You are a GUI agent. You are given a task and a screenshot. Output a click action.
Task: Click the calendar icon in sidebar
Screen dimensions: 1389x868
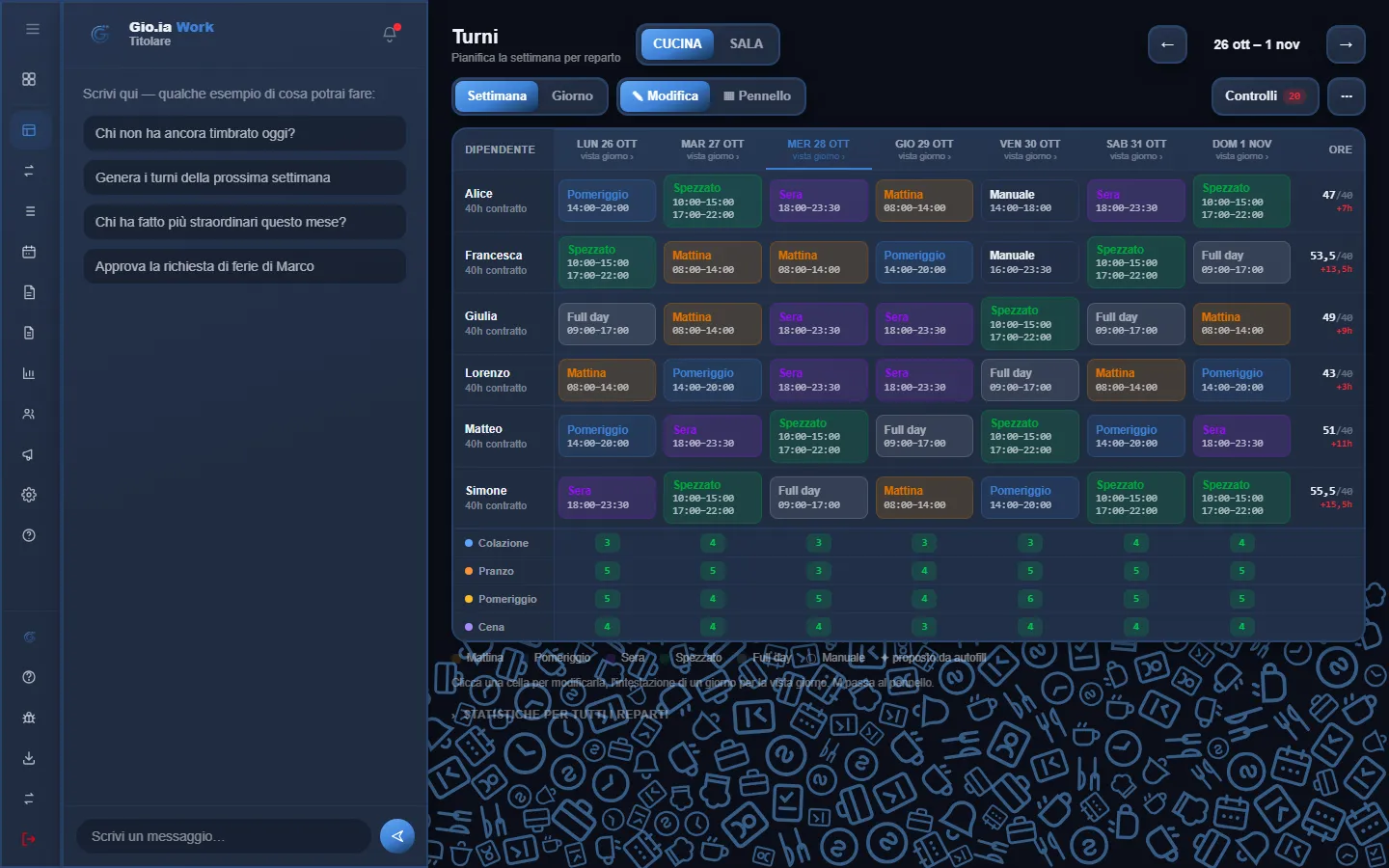(29, 252)
